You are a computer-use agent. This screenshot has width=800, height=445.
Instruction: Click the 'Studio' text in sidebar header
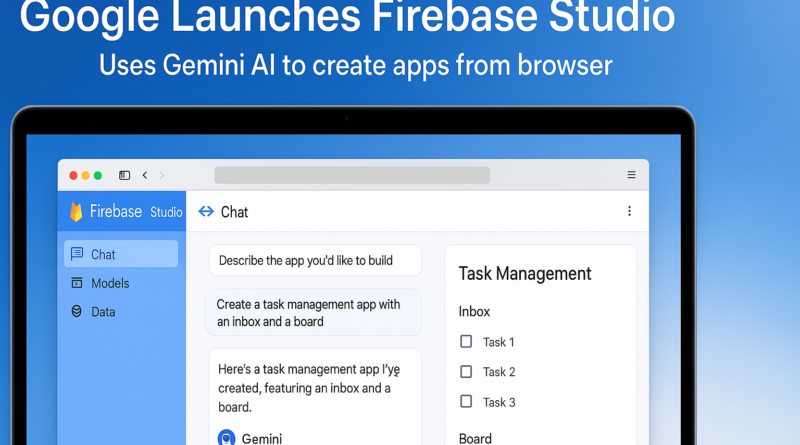tap(166, 212)
